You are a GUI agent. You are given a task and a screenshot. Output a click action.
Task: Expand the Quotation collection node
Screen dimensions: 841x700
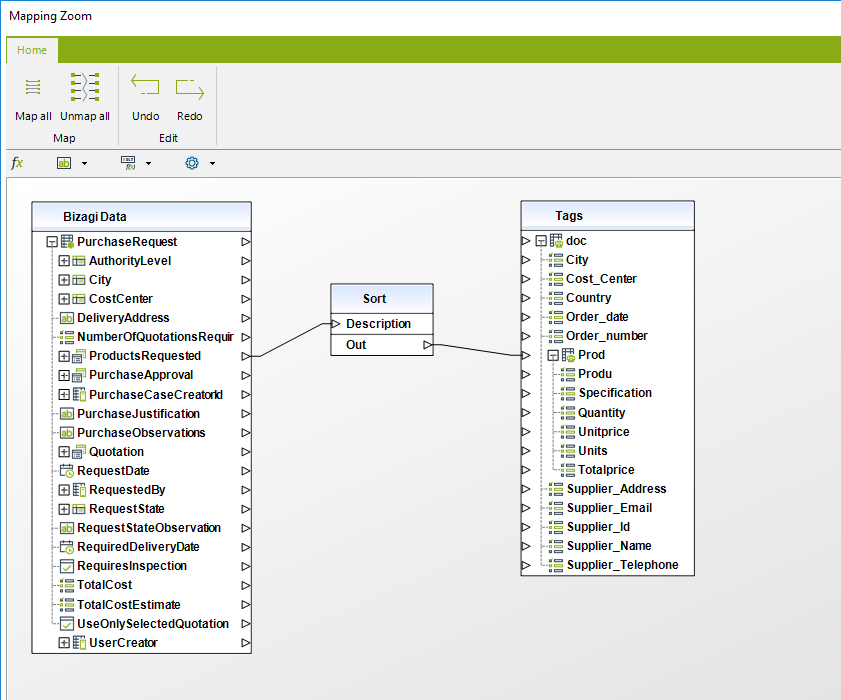(64, 452)
